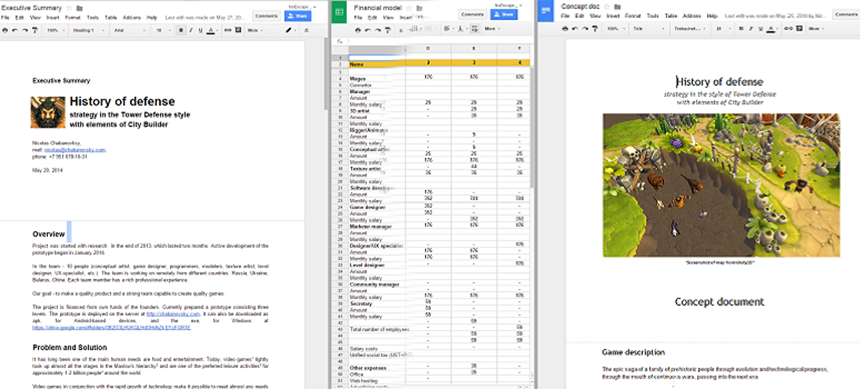
Task: Click the History of defense avatar image
Action: [x=48, y=112]
